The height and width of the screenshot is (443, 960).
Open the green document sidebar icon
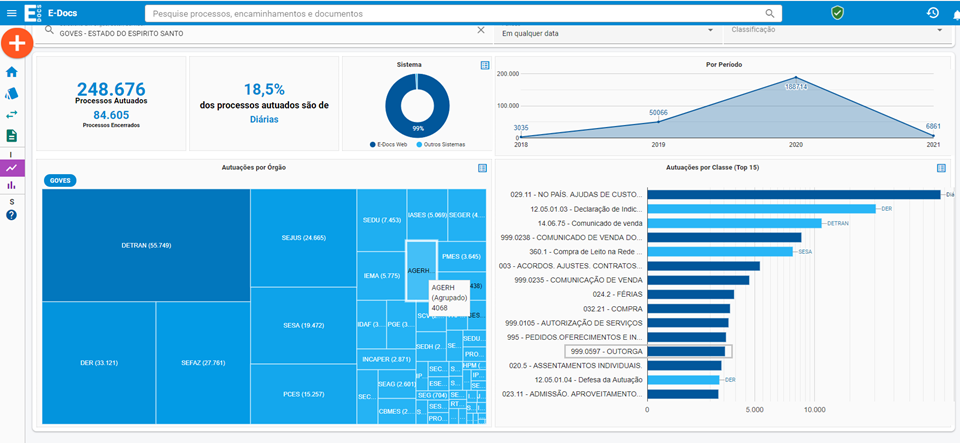click(12, 135)
